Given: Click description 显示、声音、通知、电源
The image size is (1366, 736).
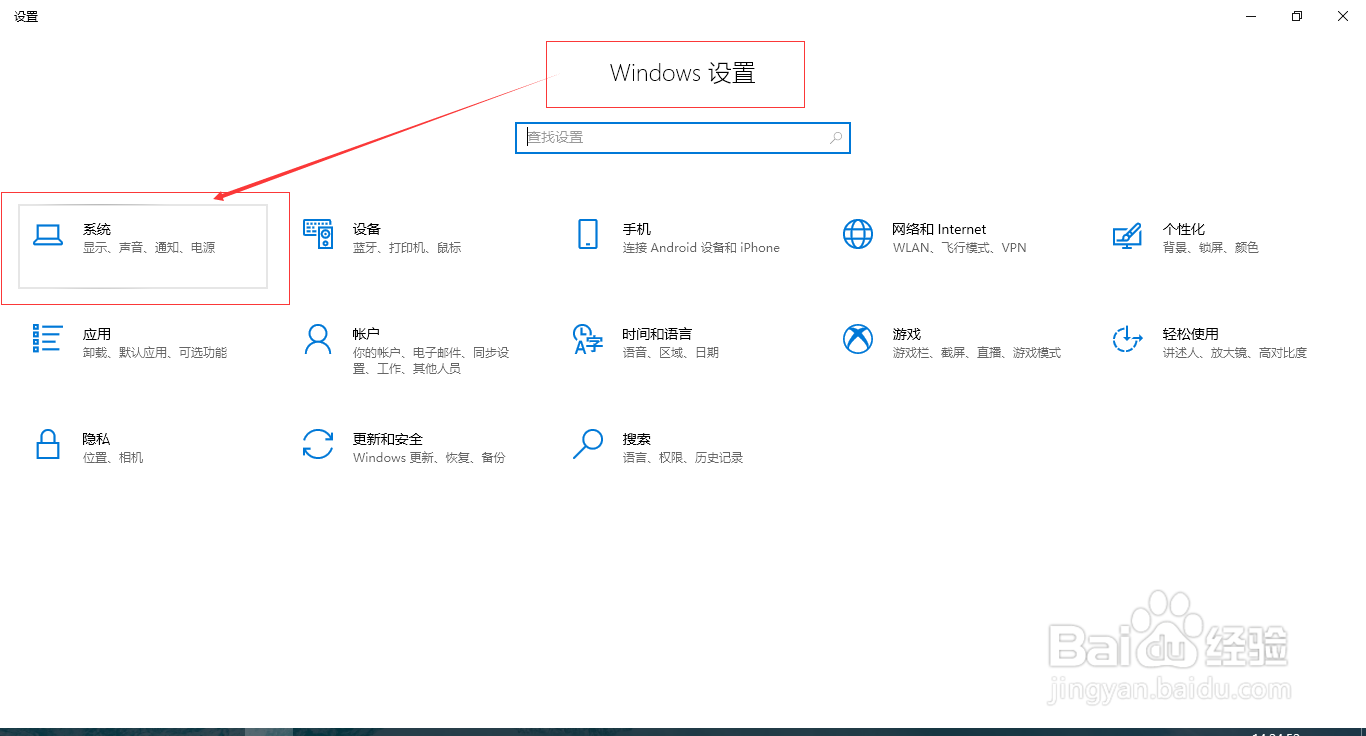Looking at the screenshot, I should (x=149, y=248).
